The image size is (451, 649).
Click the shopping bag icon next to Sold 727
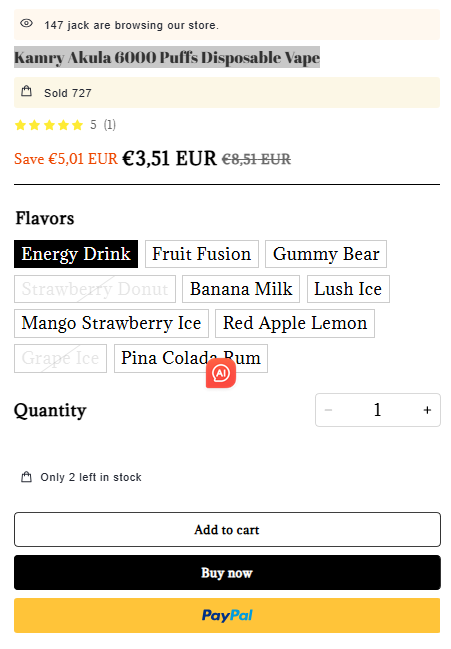tap(26, 91)
